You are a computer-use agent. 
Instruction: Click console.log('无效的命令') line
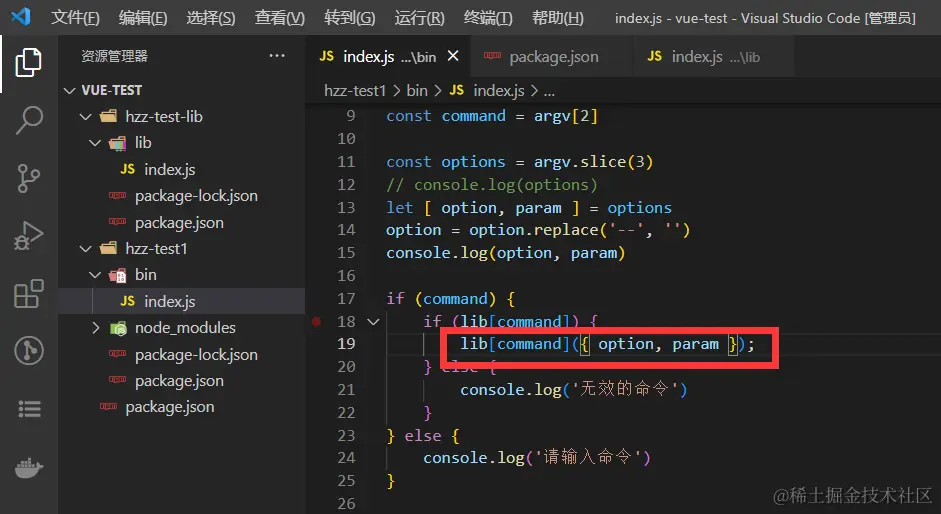click(573, 390)
